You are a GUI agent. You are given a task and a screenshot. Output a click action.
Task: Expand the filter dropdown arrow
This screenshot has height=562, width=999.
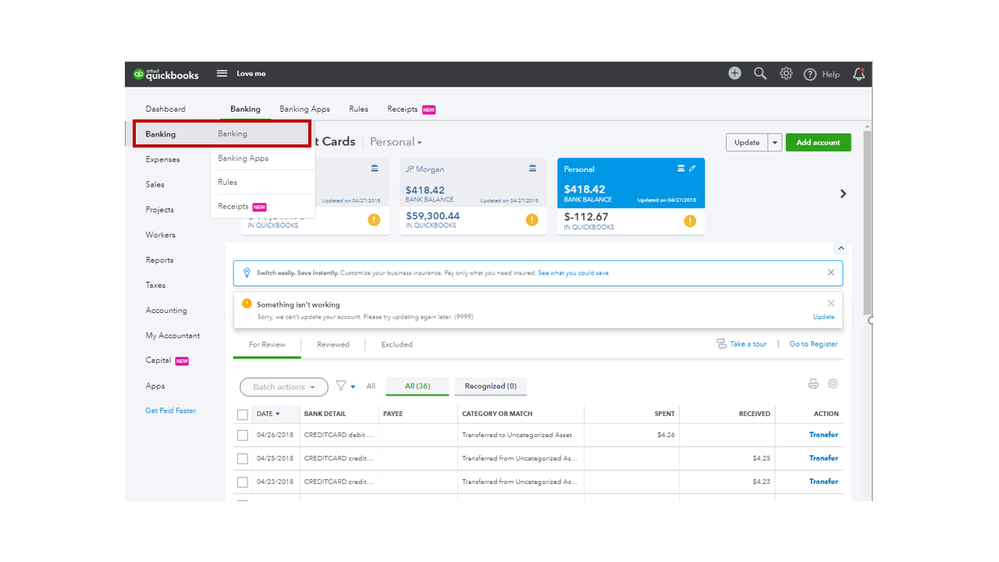pyautogui.click(x=353, y=387)
